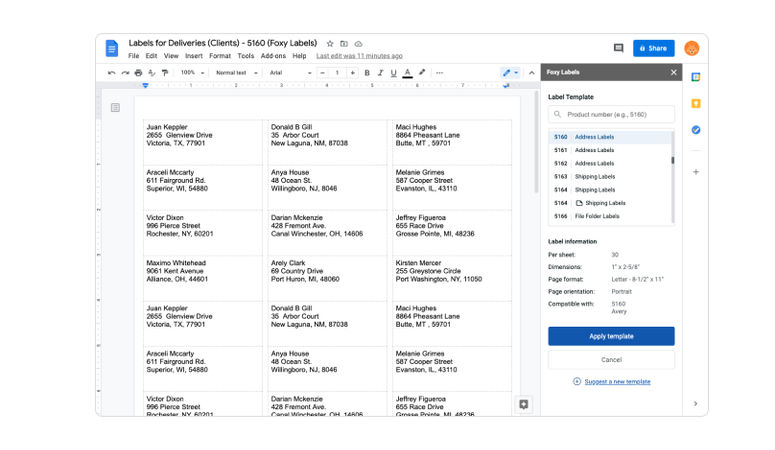Select the 5162 Address Labels template
Image resolution: width=775 pixels, height=450 pixels.
pyautogui.click(x=610, y=163)
